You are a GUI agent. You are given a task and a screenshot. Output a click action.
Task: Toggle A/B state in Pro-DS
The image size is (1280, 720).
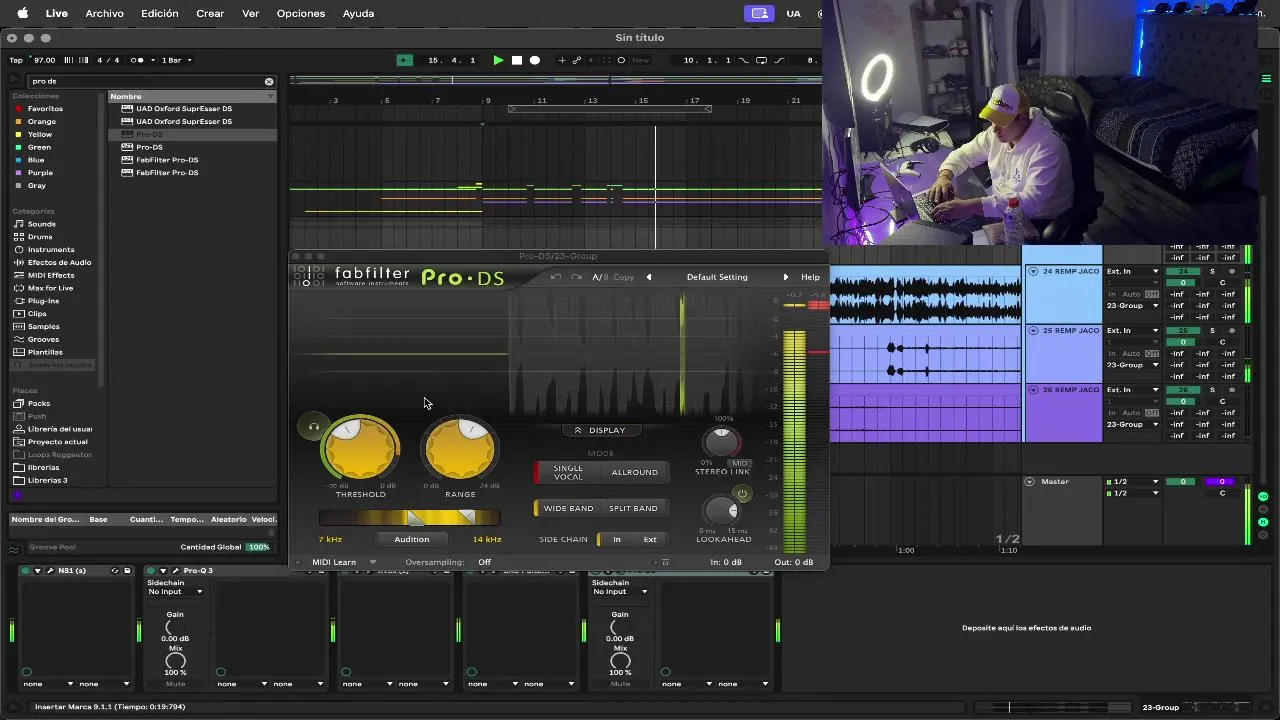pos(600,277)
